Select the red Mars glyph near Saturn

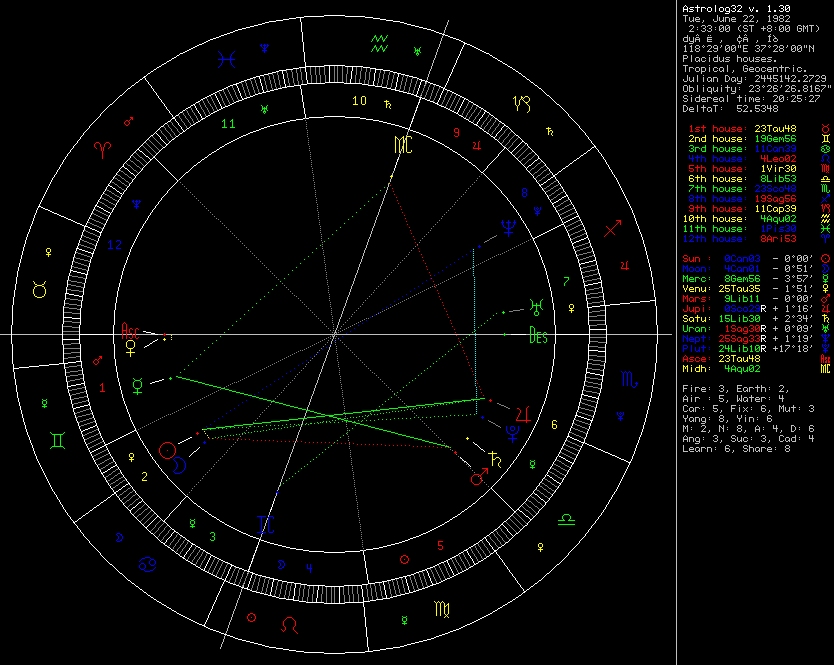click(x=480, y=478)
